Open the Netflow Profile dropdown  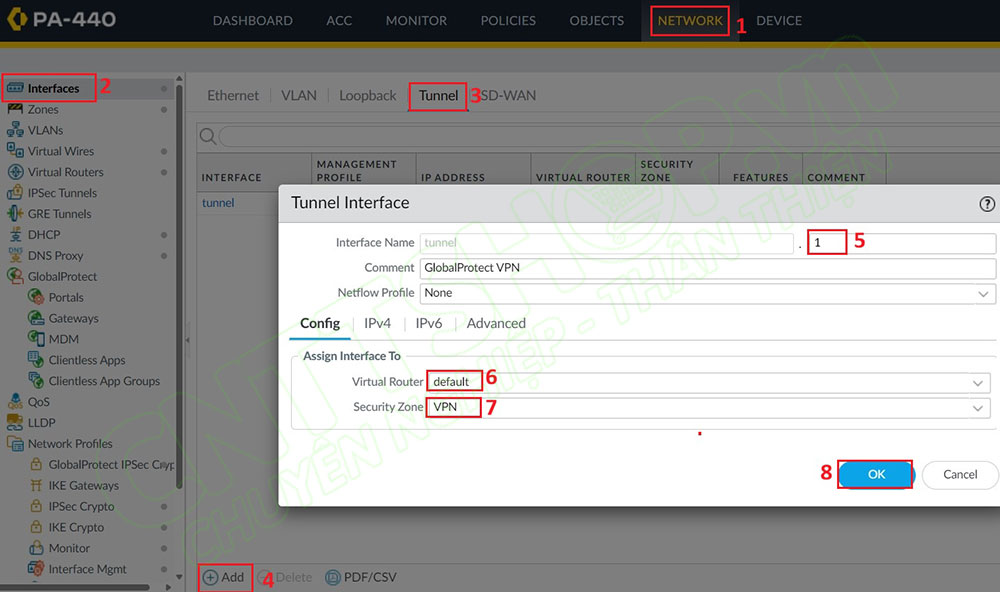click(983, 294)
